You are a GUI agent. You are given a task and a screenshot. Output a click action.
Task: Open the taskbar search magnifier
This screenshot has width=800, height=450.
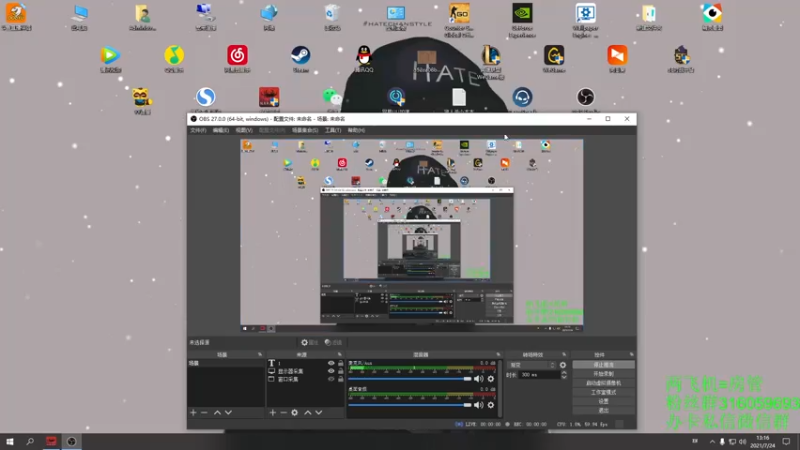point(30,441)
